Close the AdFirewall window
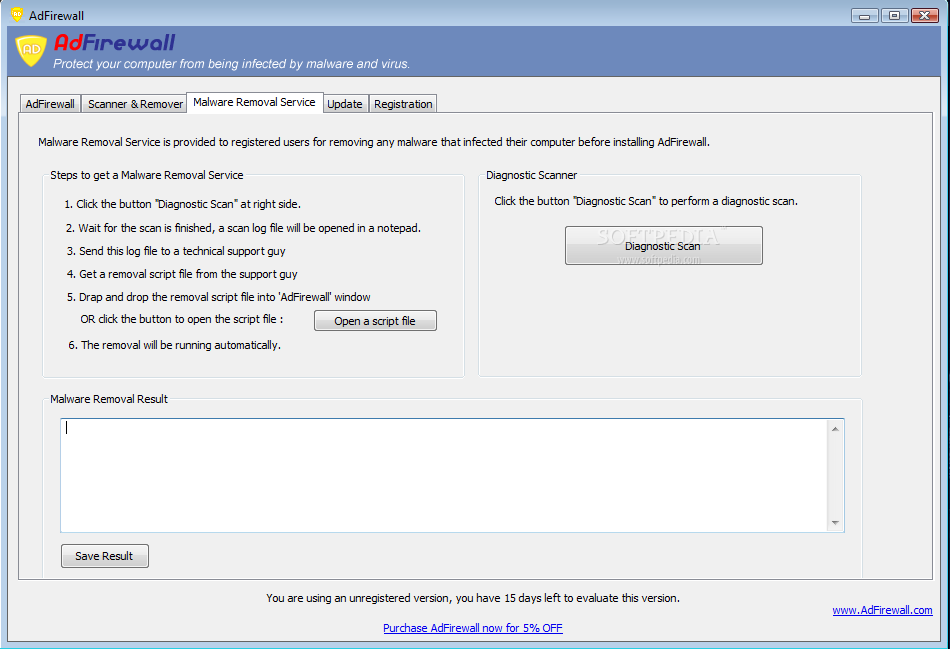950x649 pixels. click(925, 16)
